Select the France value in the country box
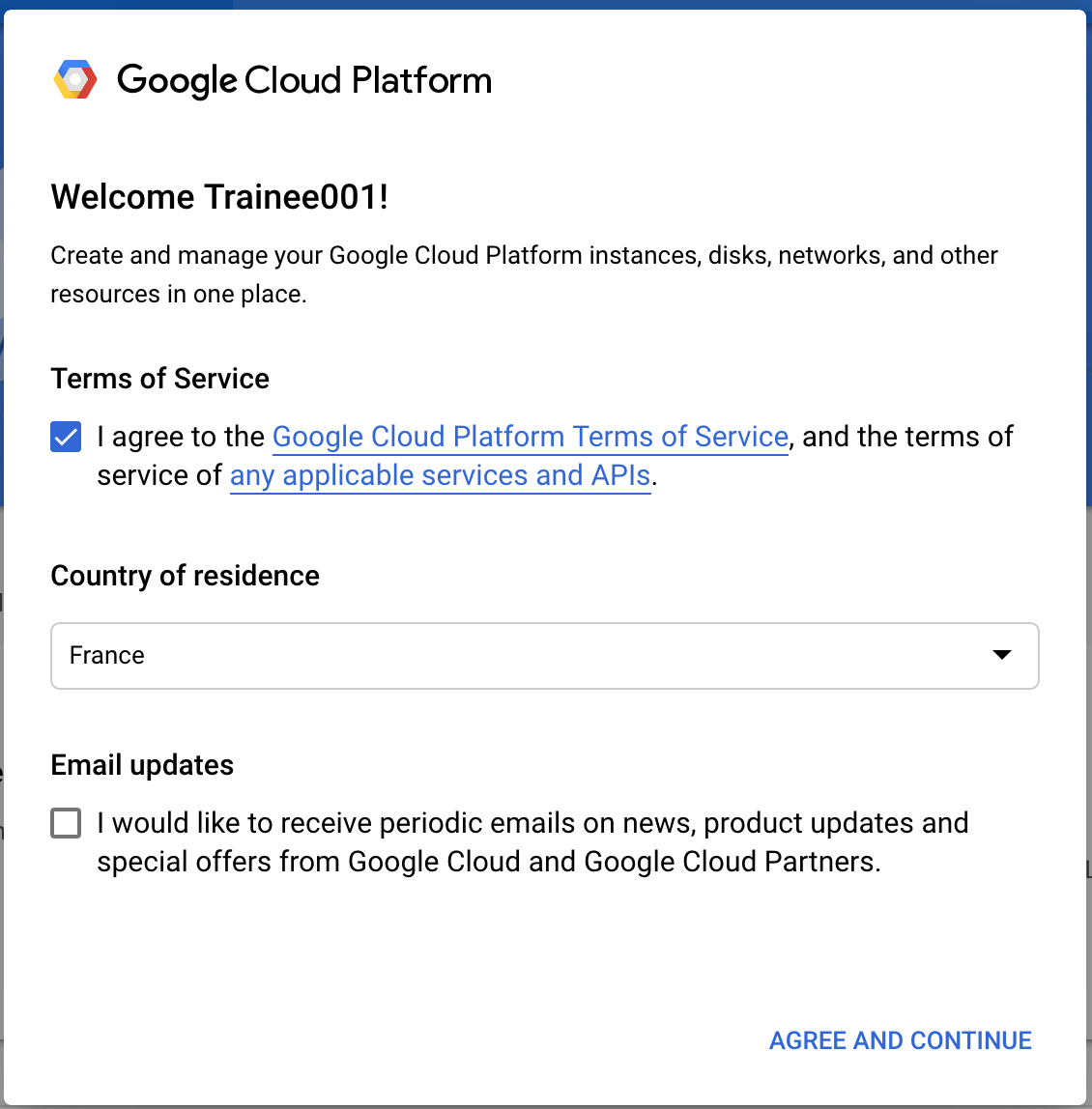Viewport: 1092px width, 1109px height. point(107,656)
